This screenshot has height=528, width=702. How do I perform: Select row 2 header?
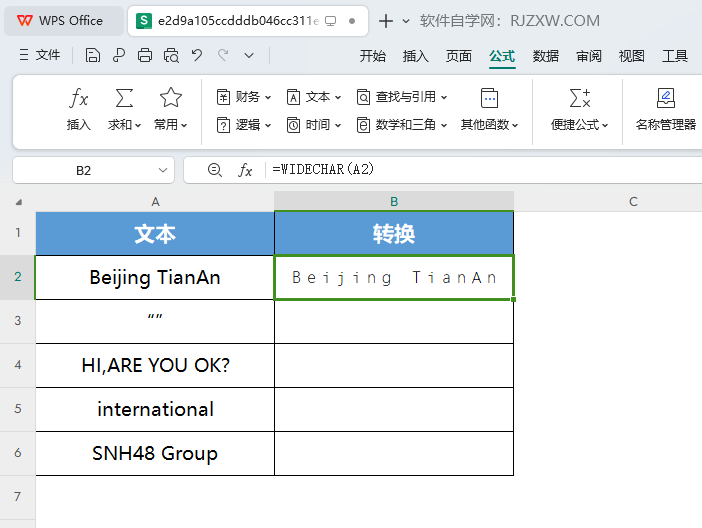point(17,277)
